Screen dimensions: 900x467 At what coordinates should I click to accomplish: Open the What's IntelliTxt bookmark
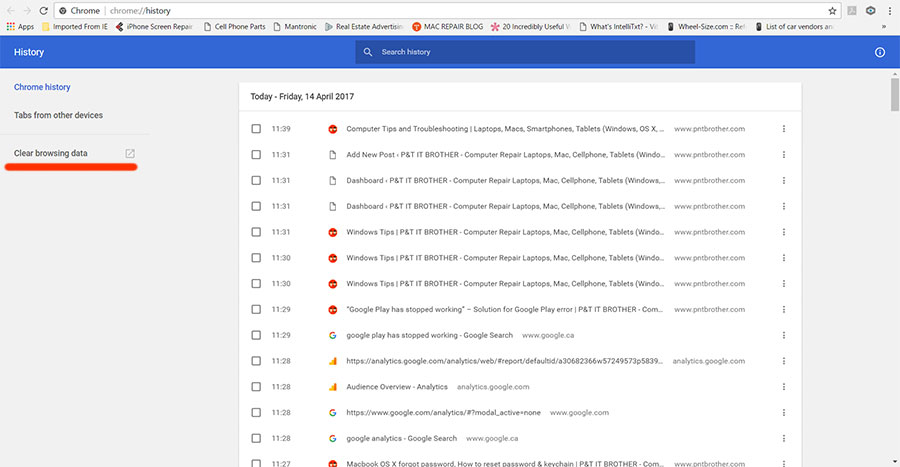pos(619,26)
